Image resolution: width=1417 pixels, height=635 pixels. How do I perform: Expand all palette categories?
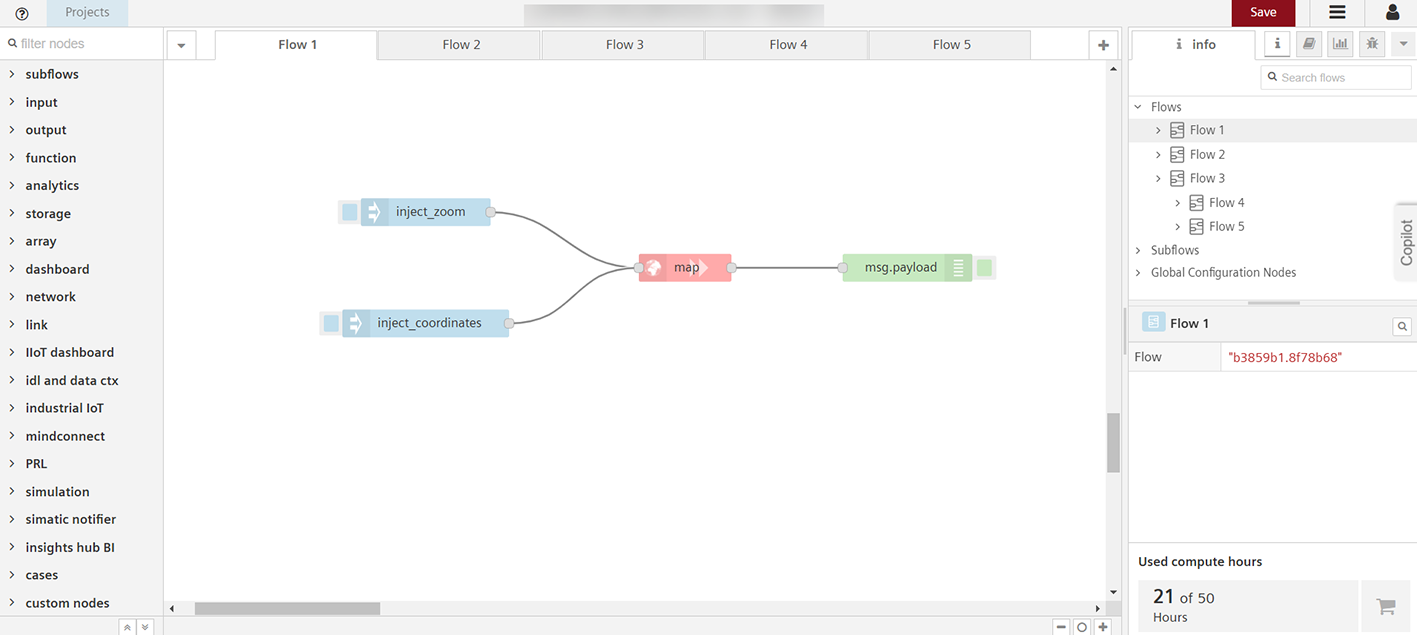pyautogui.click(x=145, y=627)
